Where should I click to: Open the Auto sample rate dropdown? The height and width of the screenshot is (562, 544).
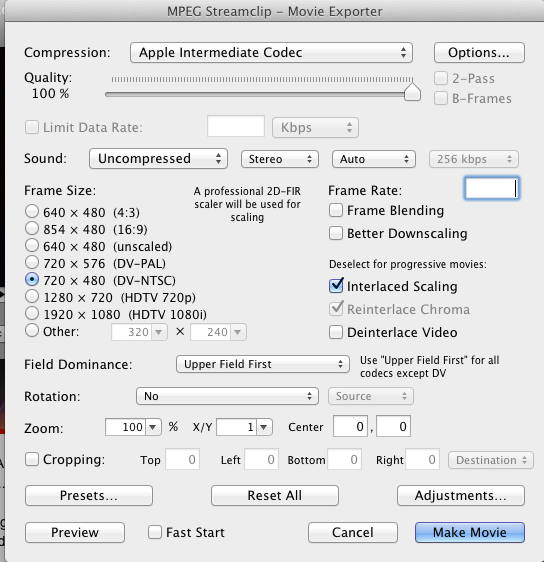[374, 159]
